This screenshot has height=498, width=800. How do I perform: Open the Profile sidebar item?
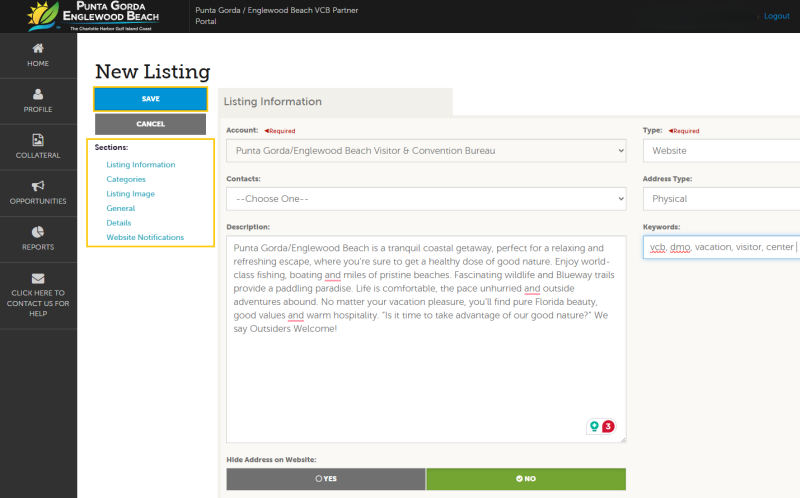click(38, 102)
